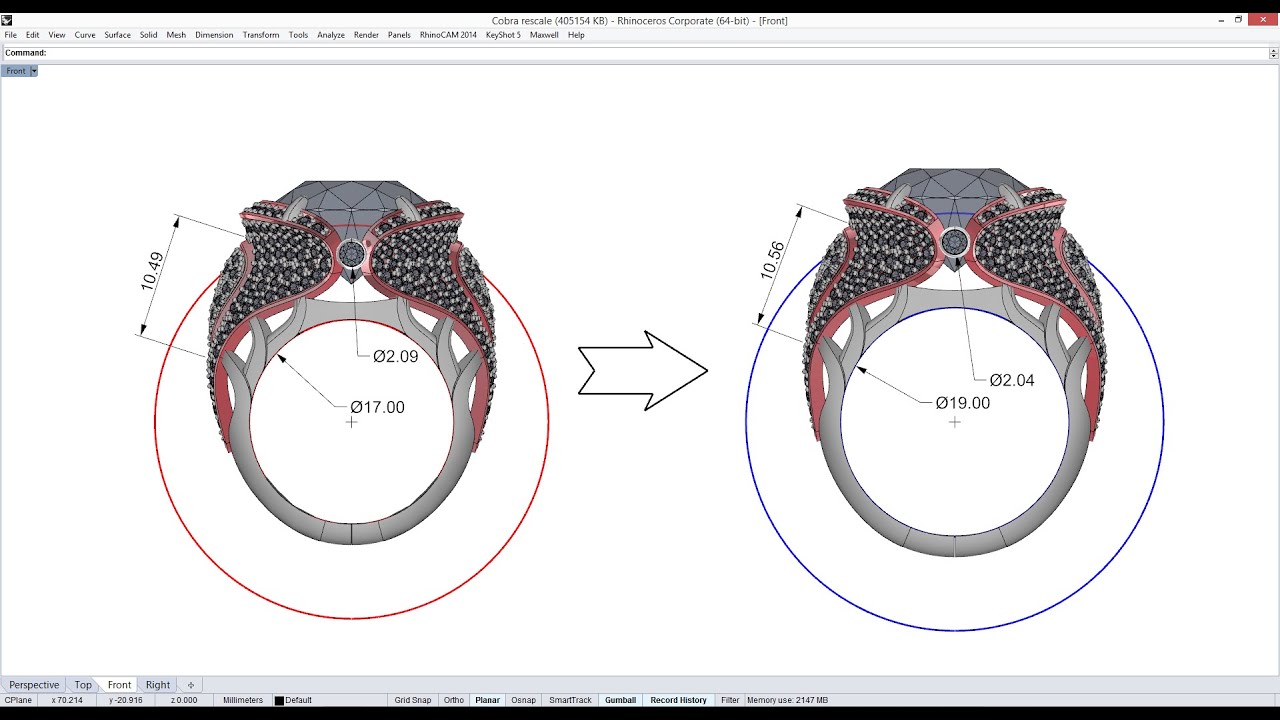Open the Mesh menu
The width and height of the screenshot is (1280, 720).
tap(176, 35)
